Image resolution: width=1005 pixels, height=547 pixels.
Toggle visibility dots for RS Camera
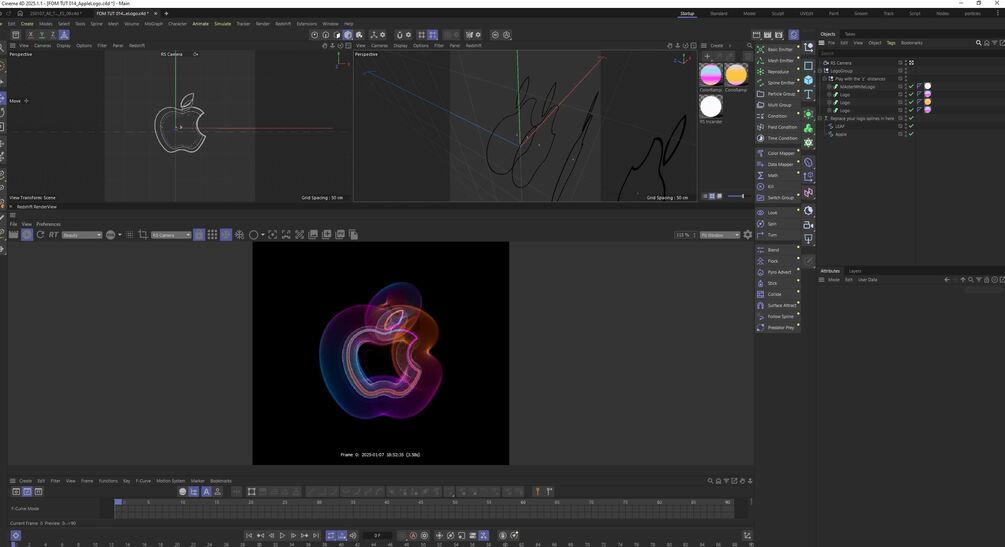(x=906, y=63)
